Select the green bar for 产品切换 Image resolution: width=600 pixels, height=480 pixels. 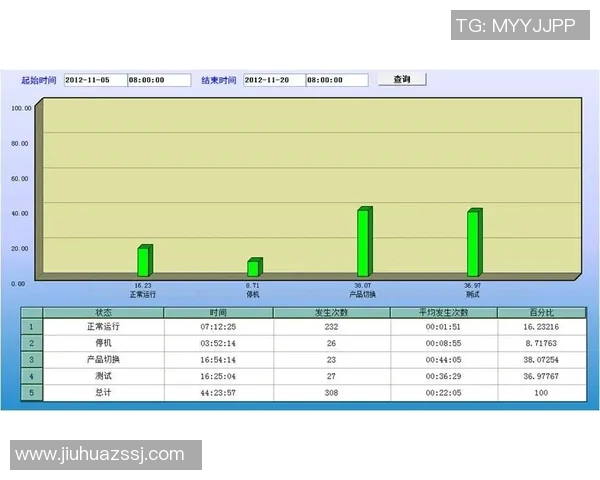point(364,242)
